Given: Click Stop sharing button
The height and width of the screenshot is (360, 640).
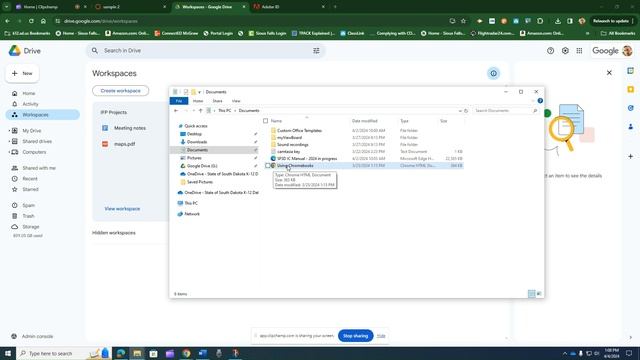Looking at the screenshot, I should (x=356, y=336).
